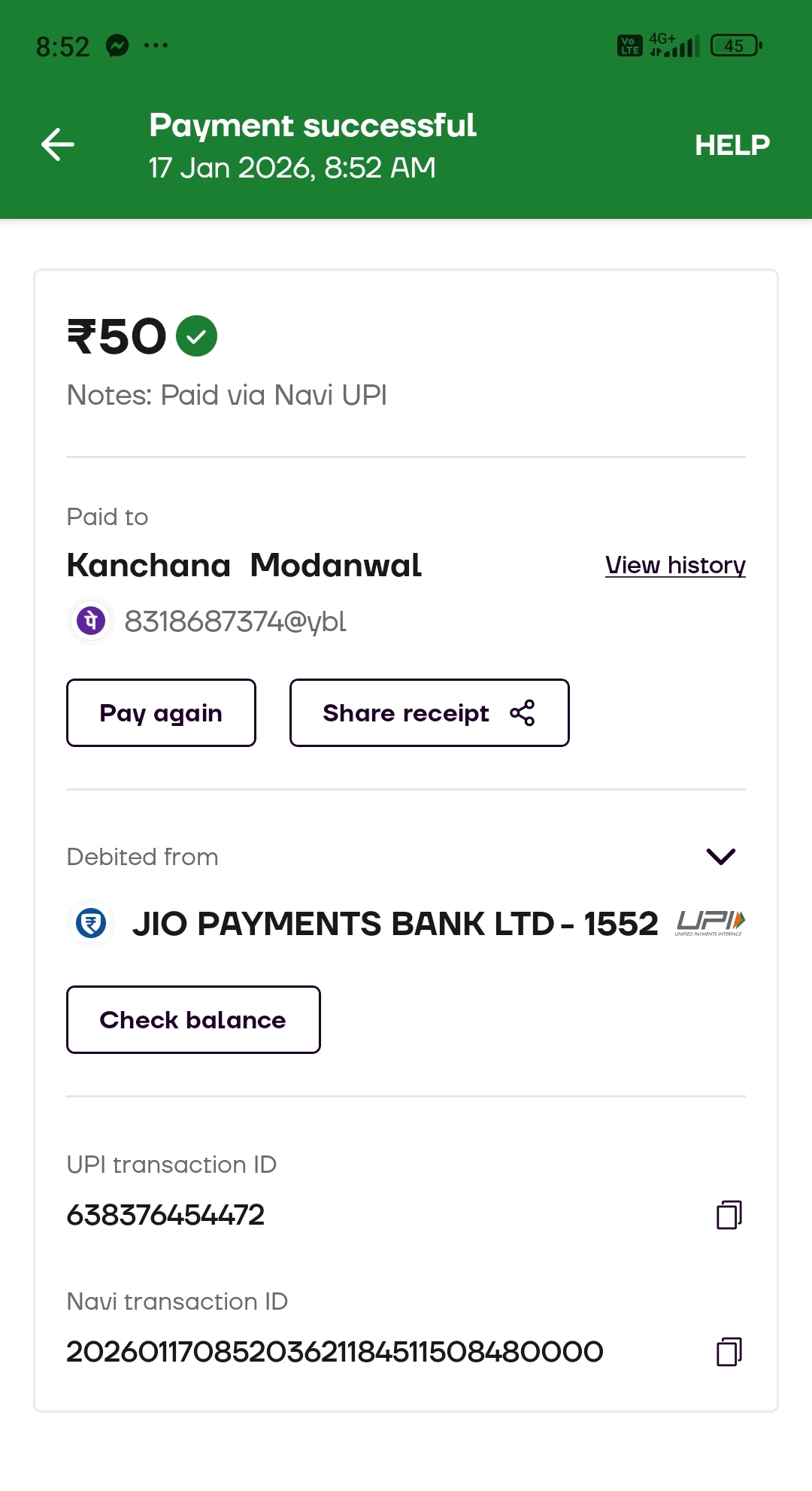The image size is (812, 1491).
Task: Copy the UPI transaction ID
Action: 729,1215
